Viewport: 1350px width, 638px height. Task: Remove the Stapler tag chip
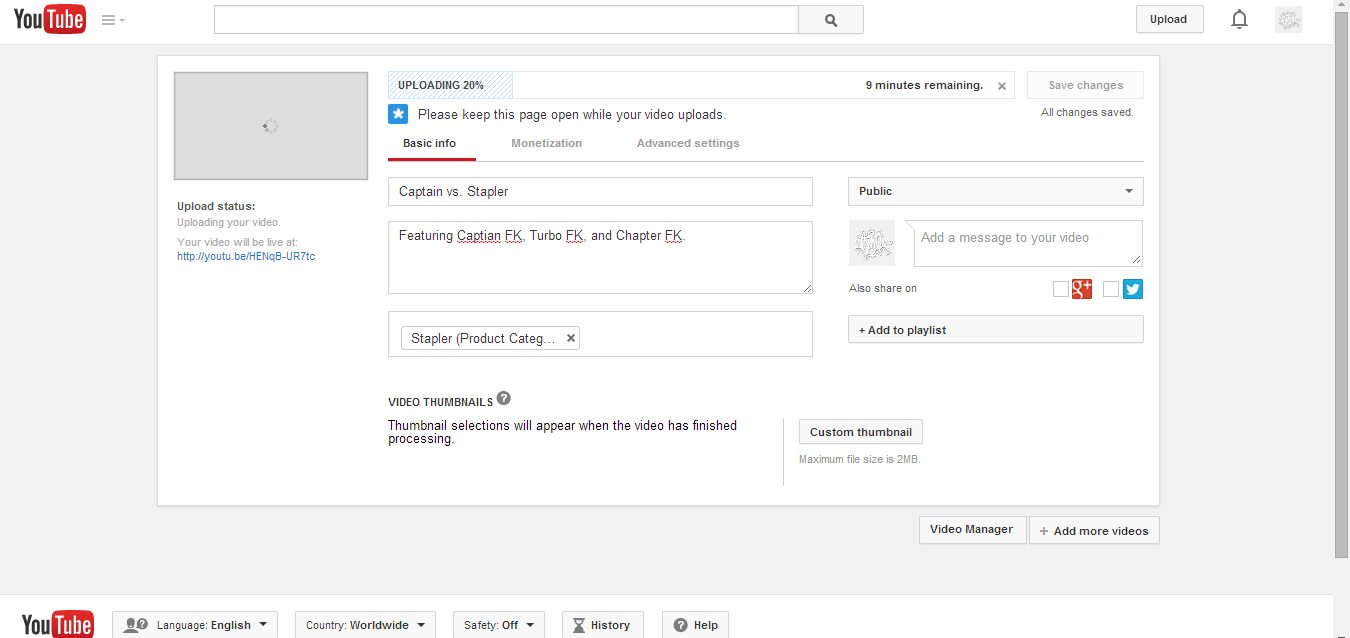[x=571, y=338]
